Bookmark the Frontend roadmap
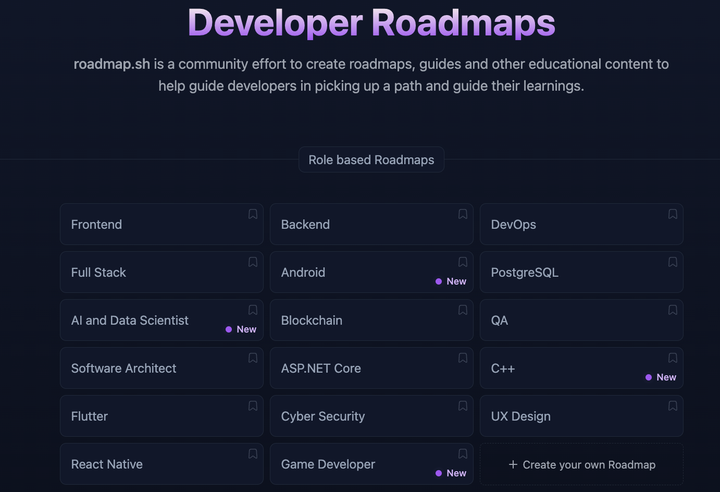This screenshot has width=720, height=492. (x=253, y=214)
